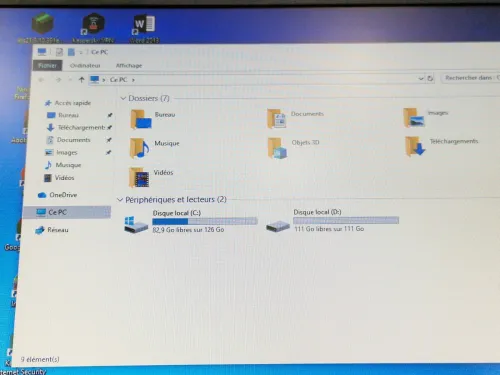
Task: Click the Forward arrow navigation button
Action: click(58, 80)
